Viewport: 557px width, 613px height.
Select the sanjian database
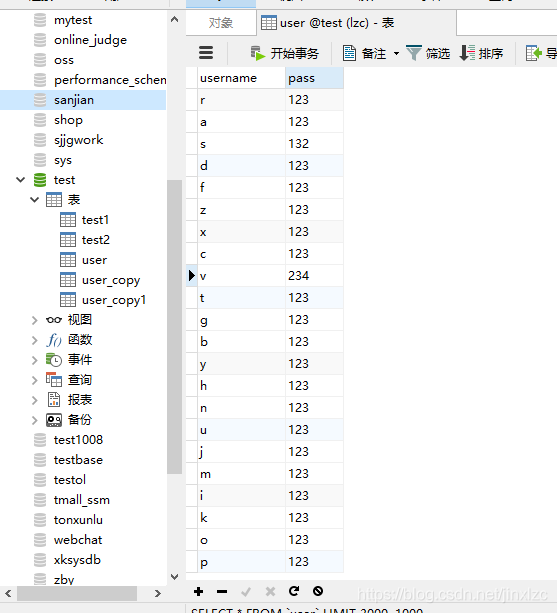[83, 100]
